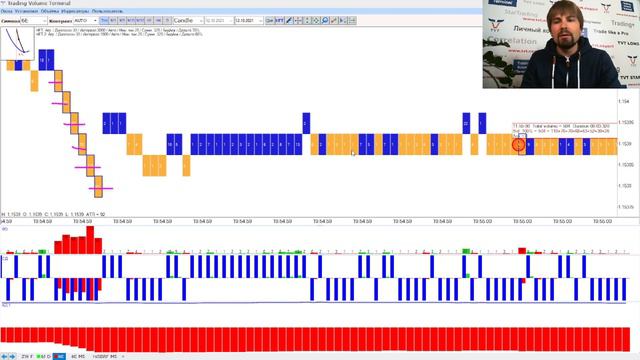Viewport: 640px width, 360px height.
Task: Select the magnifier zoom tool
Action: (x=325, y=20)
